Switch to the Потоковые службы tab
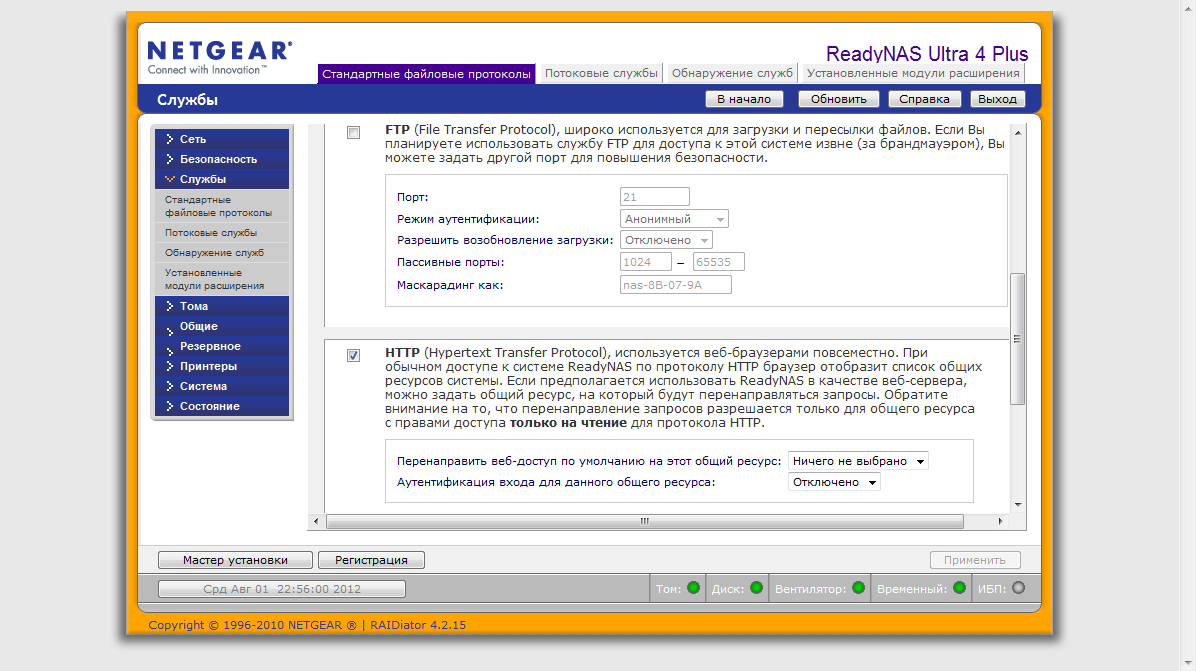 click(x=601, y=73)
